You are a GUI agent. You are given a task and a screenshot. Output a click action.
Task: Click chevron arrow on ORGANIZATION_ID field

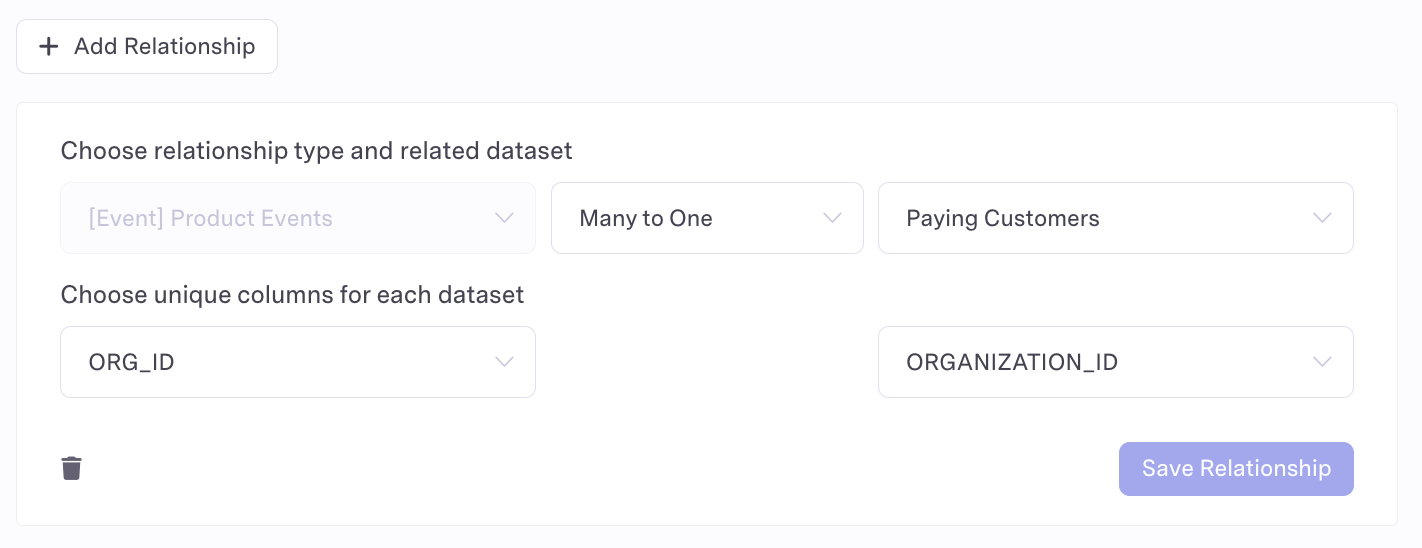[x=1322, y=362]
